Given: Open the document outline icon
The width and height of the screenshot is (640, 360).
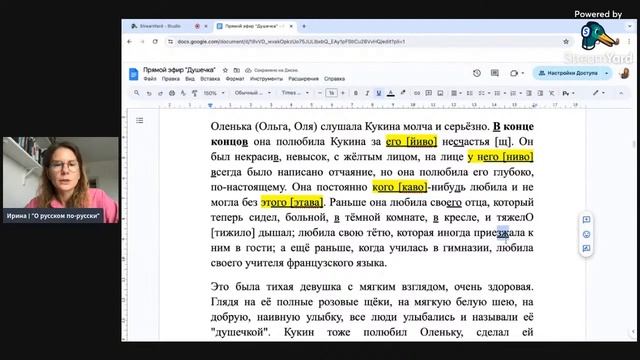Looking at the screenshot, I should (x=140, y=120).
